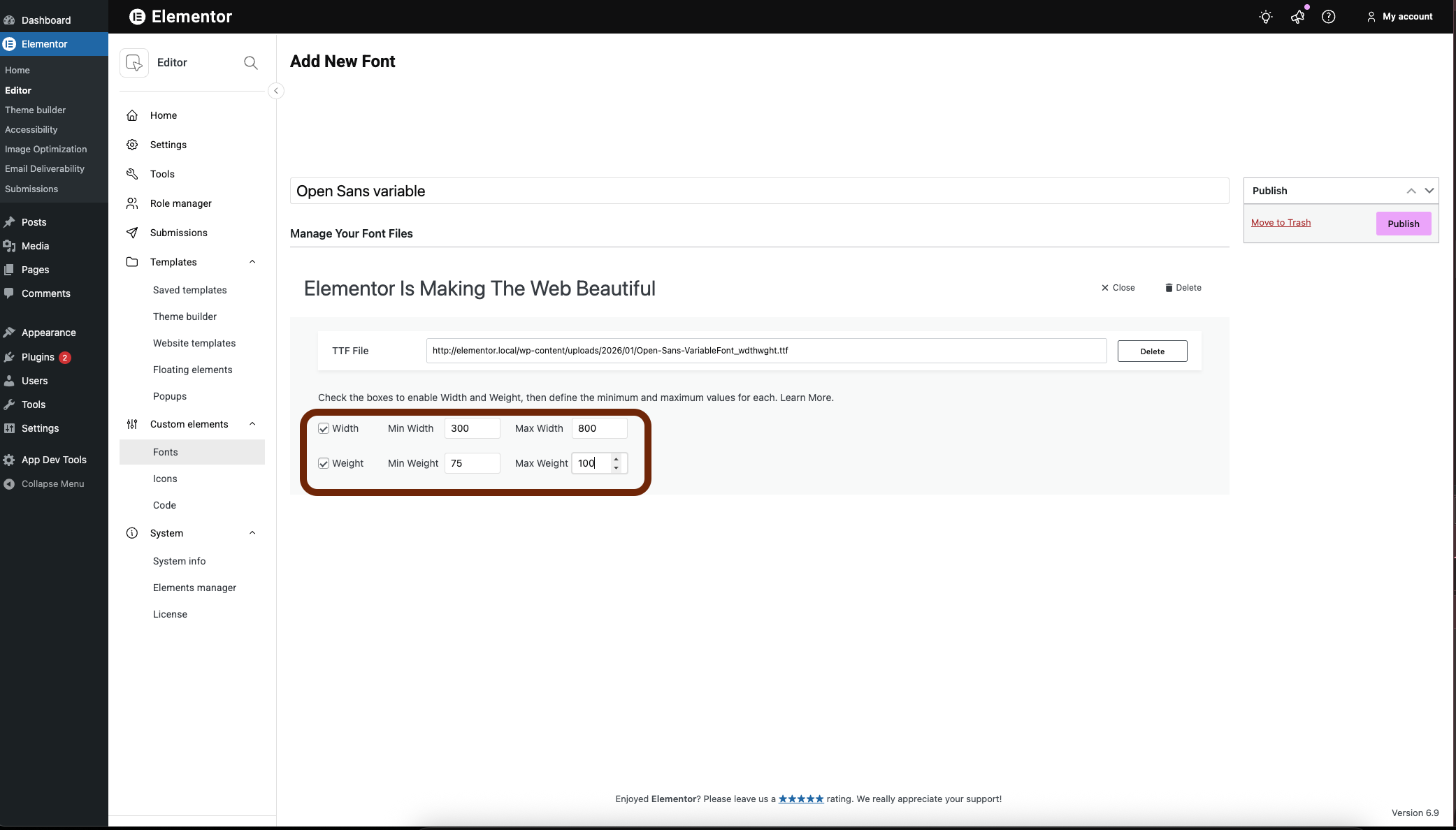
Task: Open the megaphone What's New icon
Action: coord(1297,17)
